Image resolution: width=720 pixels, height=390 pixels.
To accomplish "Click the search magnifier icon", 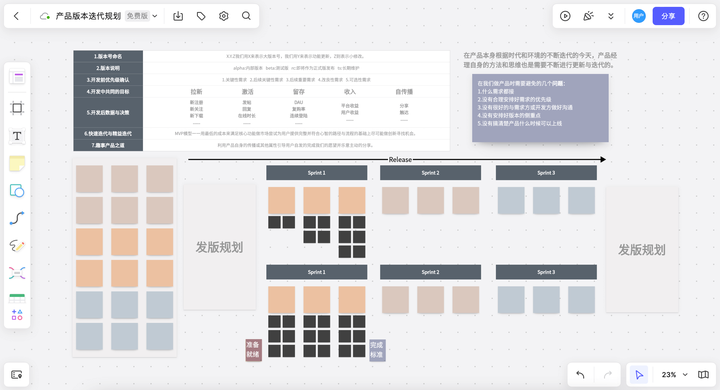I will 247,16.
